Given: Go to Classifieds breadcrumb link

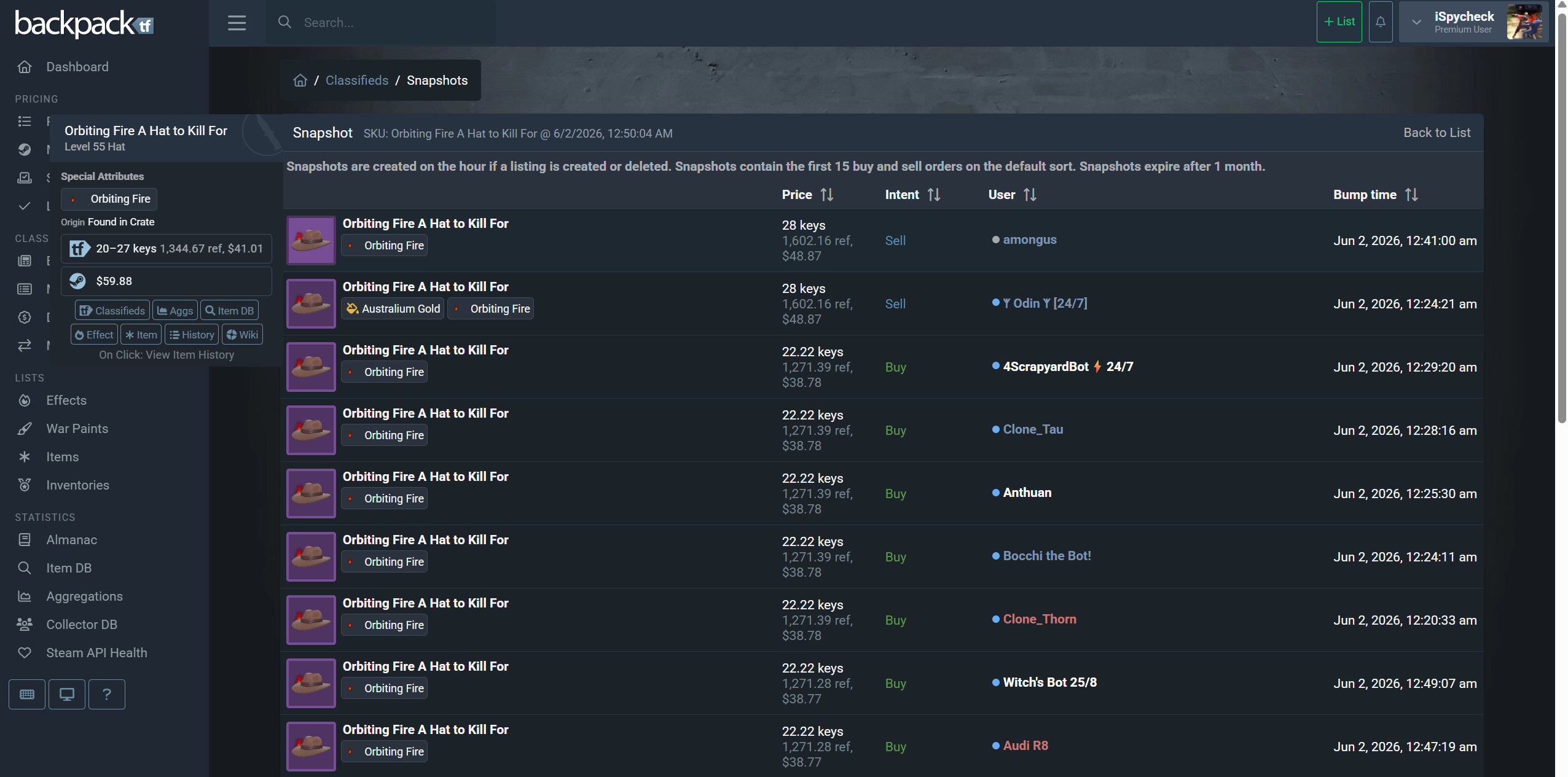Looking at the screenshot, I should coord(357,80).
